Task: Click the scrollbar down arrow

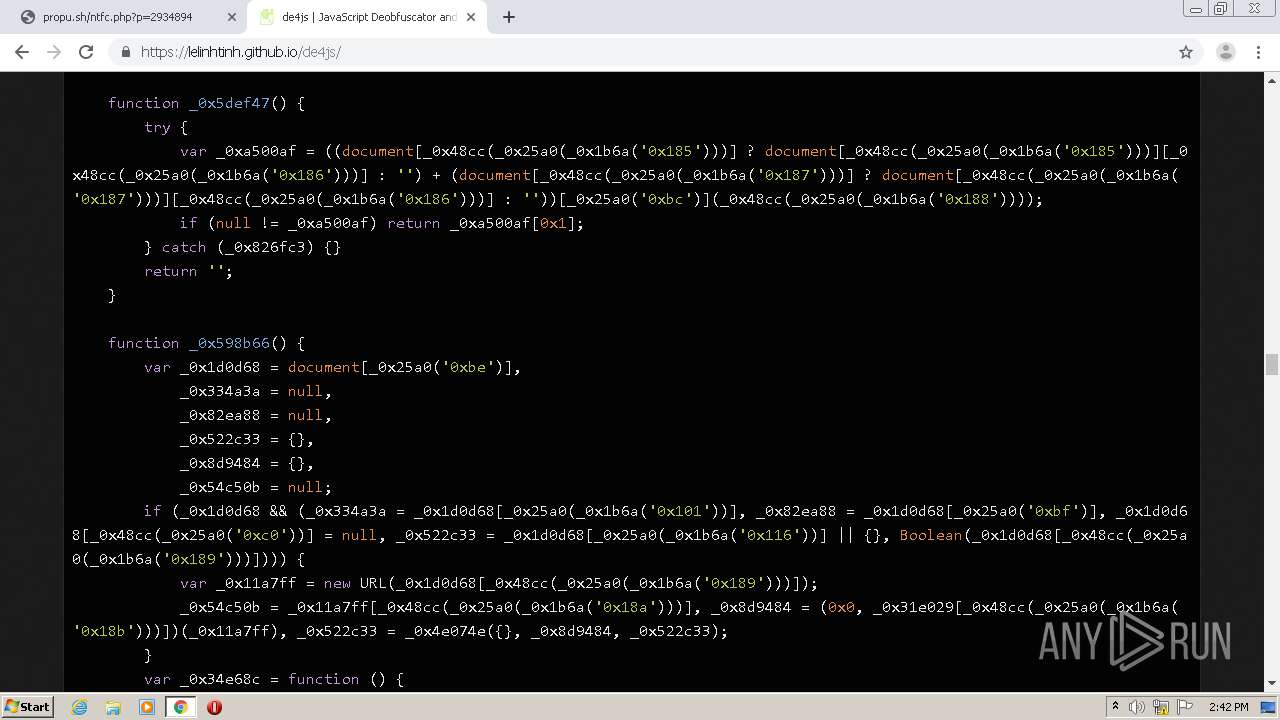Action: coord(1272,683)
